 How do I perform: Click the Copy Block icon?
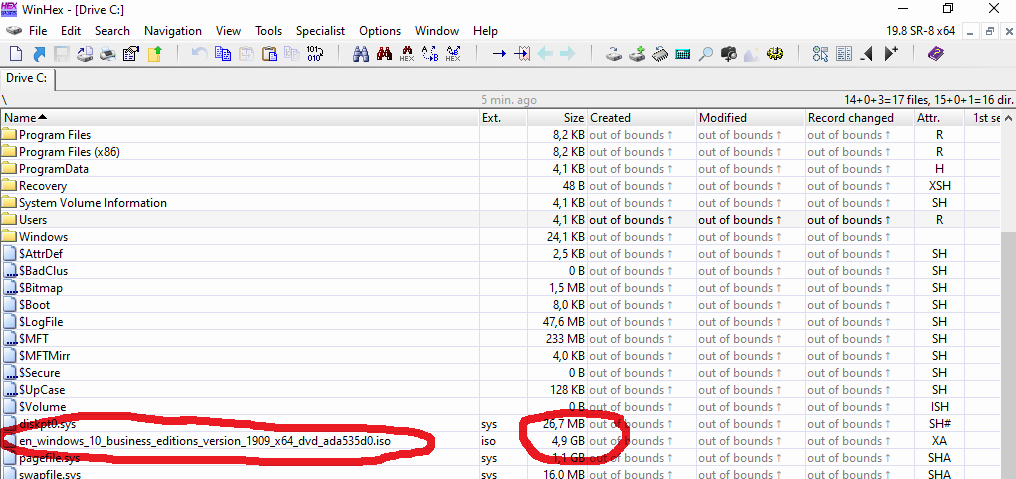[223, 54]
